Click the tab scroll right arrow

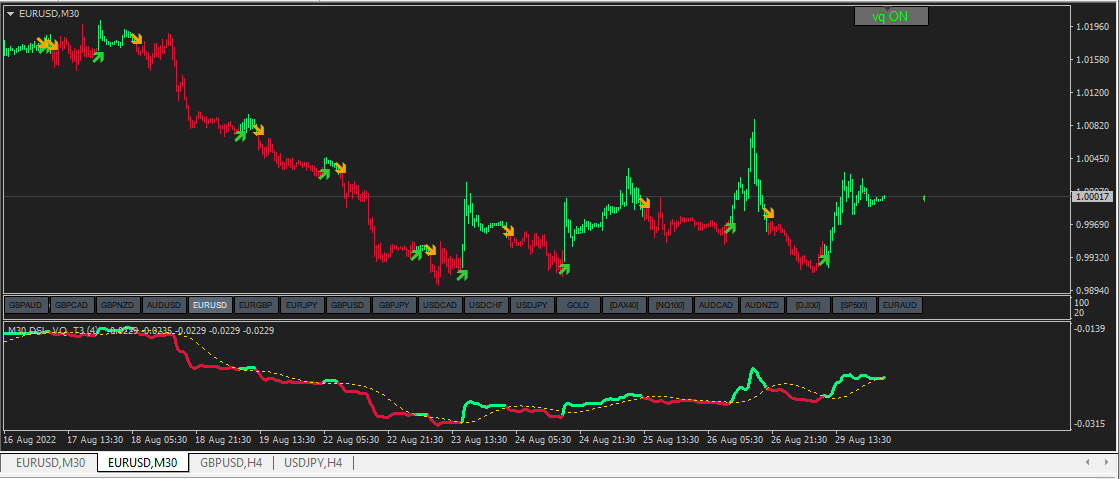tap(1106, 463)
